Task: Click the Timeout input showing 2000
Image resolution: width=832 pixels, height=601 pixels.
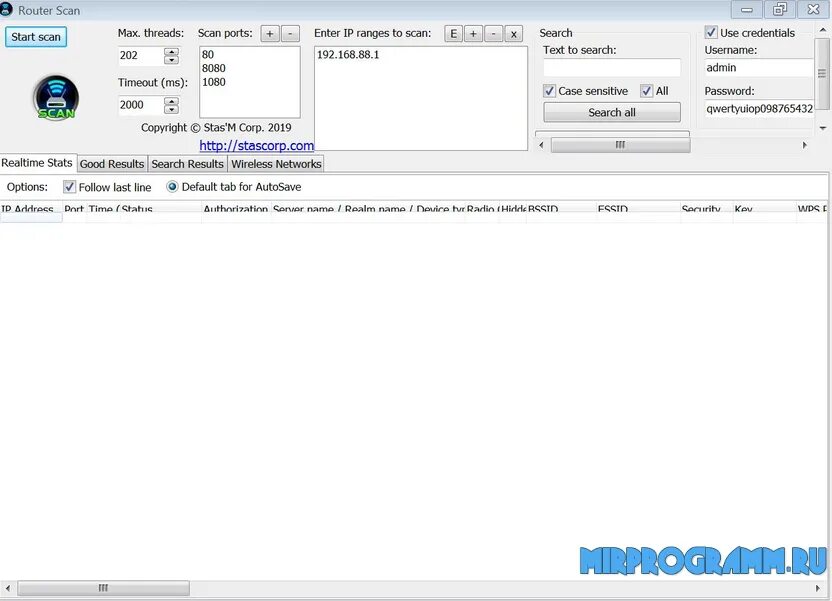Action: (141, 105)
